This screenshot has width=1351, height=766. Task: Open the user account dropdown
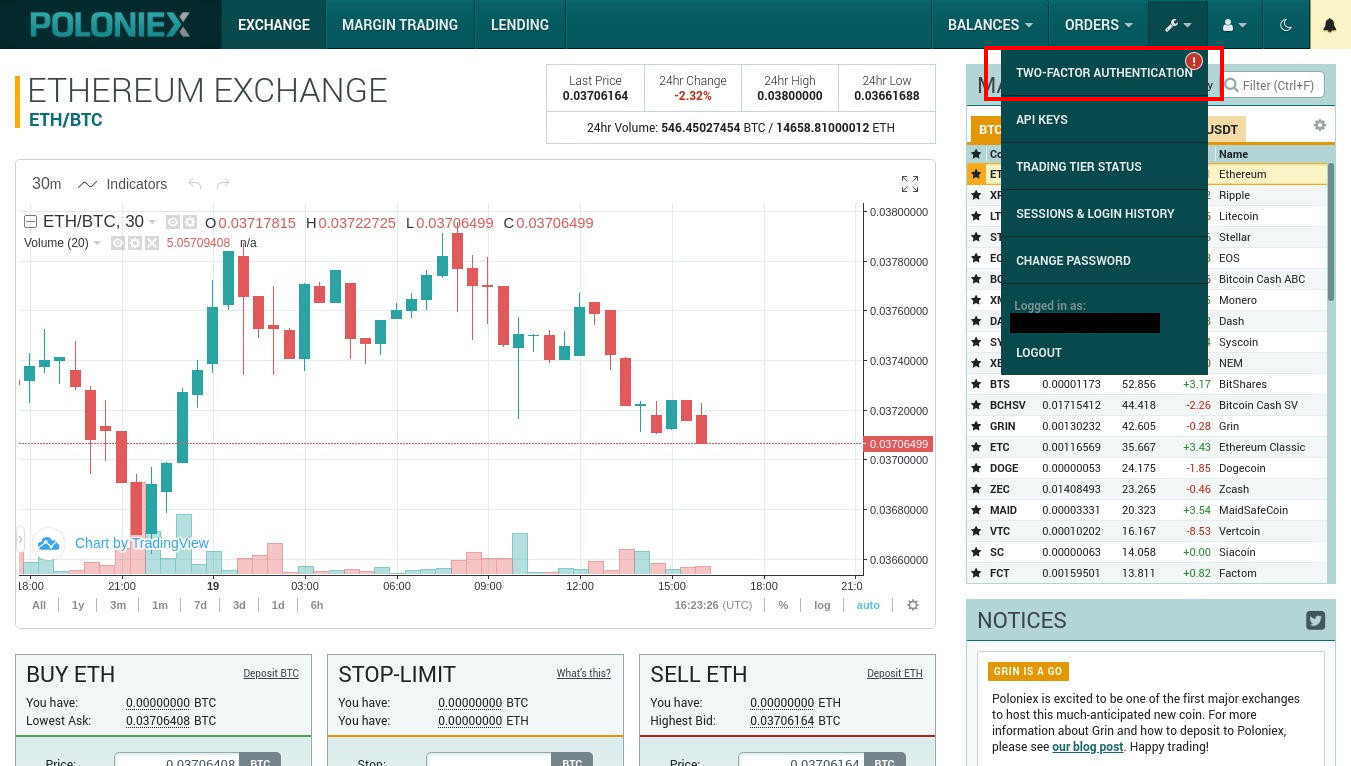[x=1234, y=25]
